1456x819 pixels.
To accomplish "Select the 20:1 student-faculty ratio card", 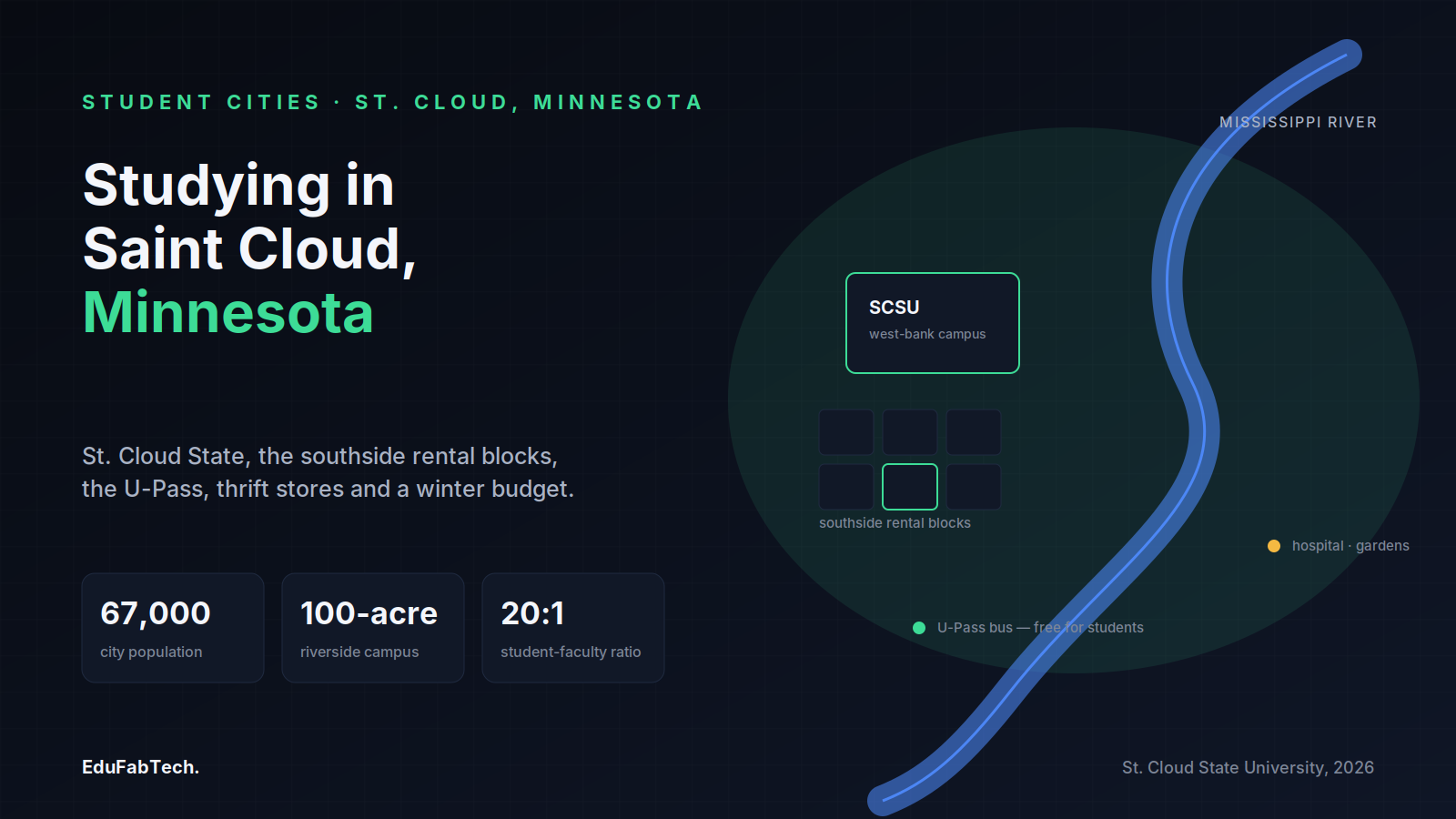I will coord(573,628).
